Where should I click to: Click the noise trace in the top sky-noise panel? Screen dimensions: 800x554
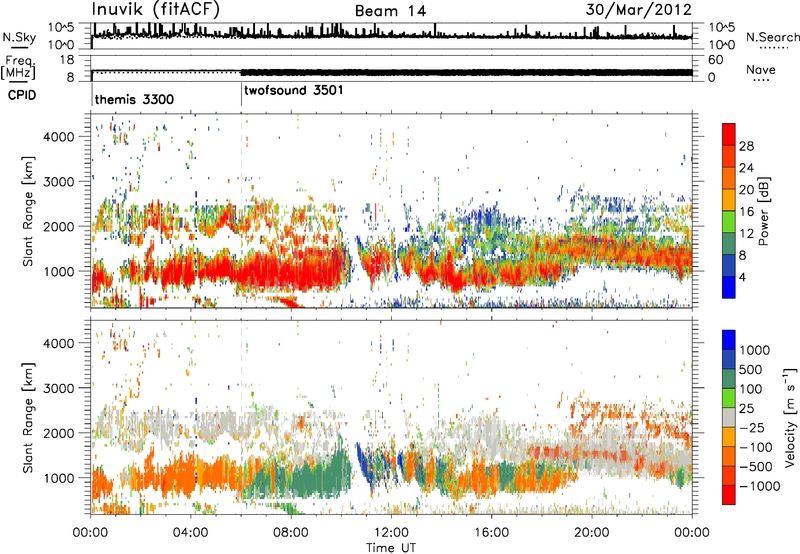click(391, 35)
